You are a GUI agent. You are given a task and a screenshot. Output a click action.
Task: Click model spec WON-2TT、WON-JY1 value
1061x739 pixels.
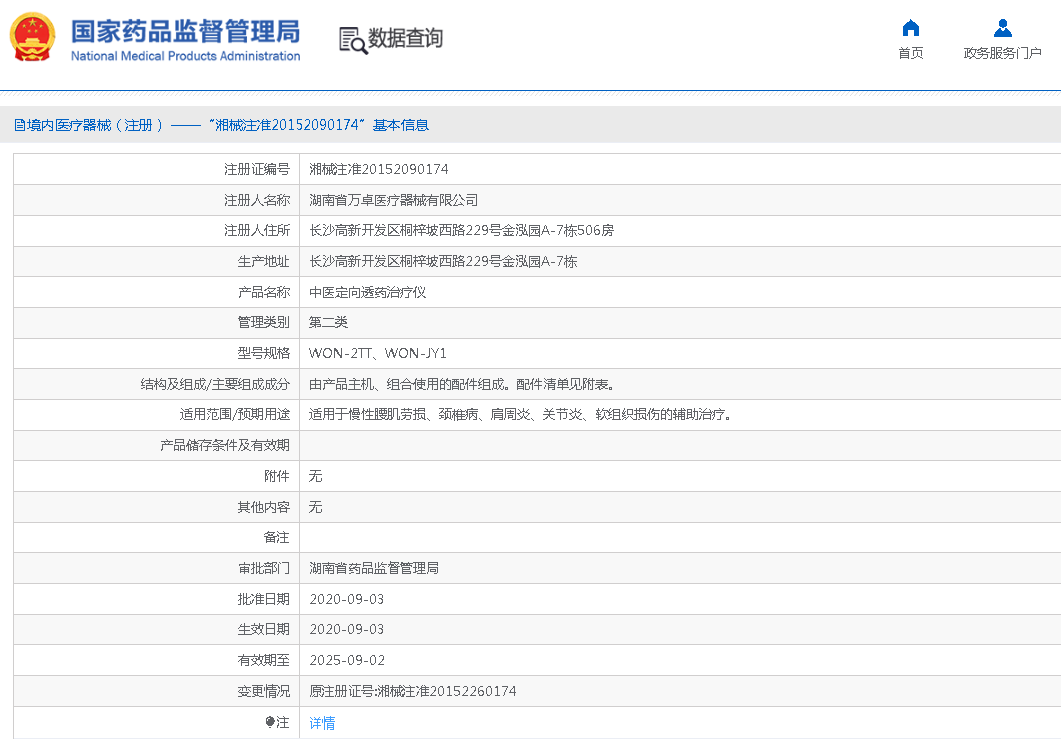click(378, 353)
